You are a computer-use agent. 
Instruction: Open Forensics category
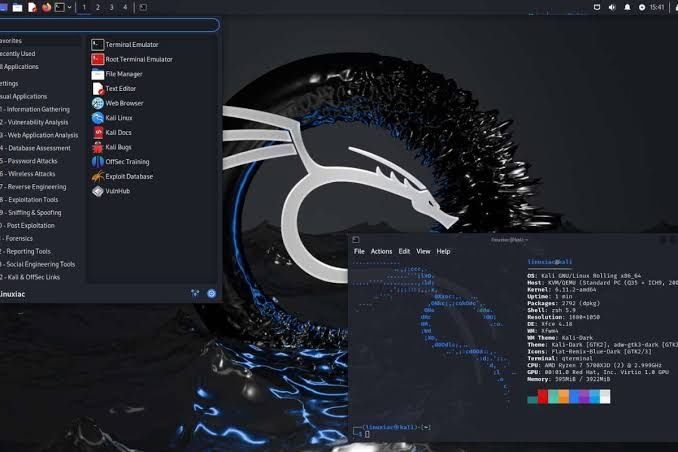[16, 238]
